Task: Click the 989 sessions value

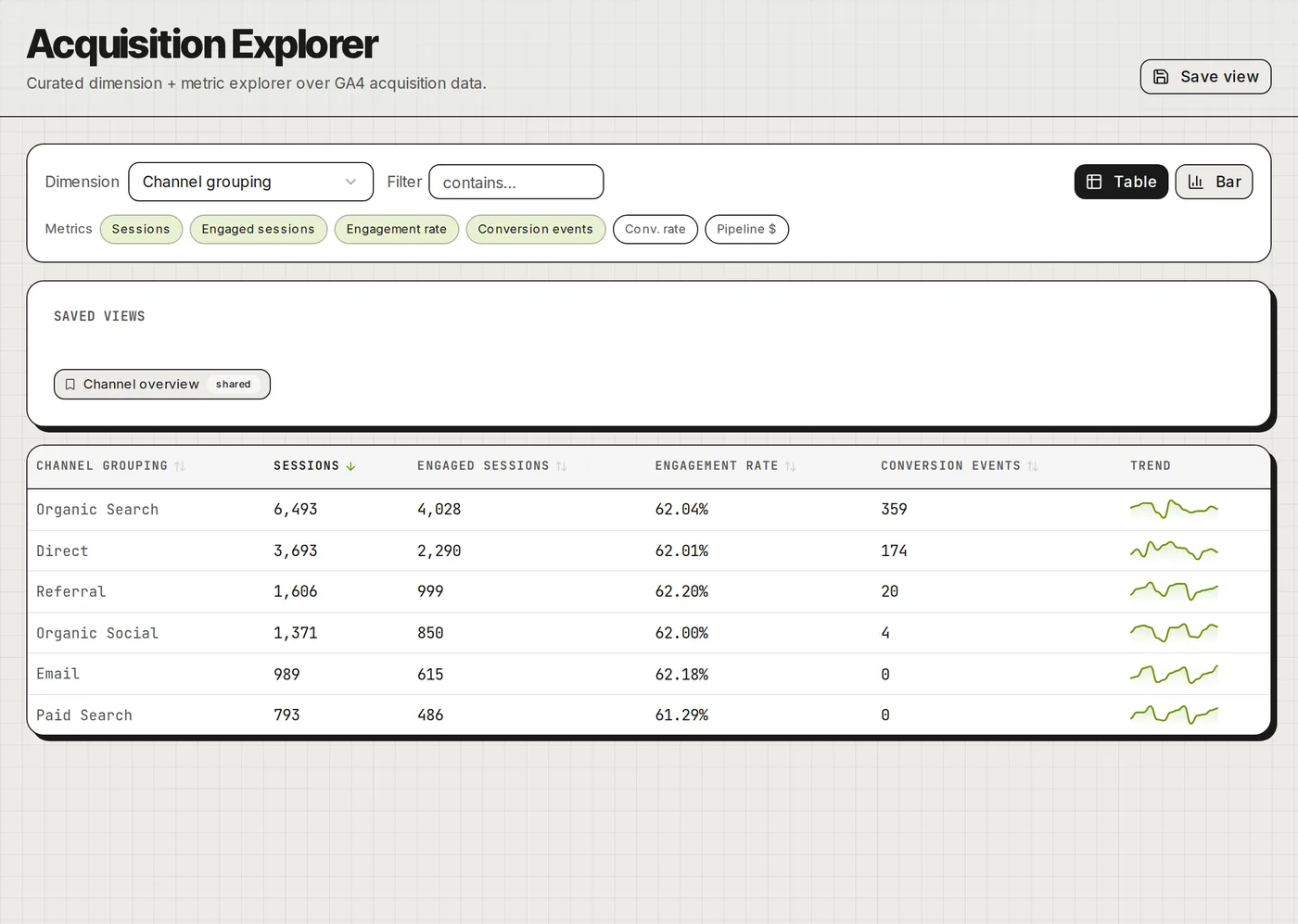Action: click(x=286, y=674)
